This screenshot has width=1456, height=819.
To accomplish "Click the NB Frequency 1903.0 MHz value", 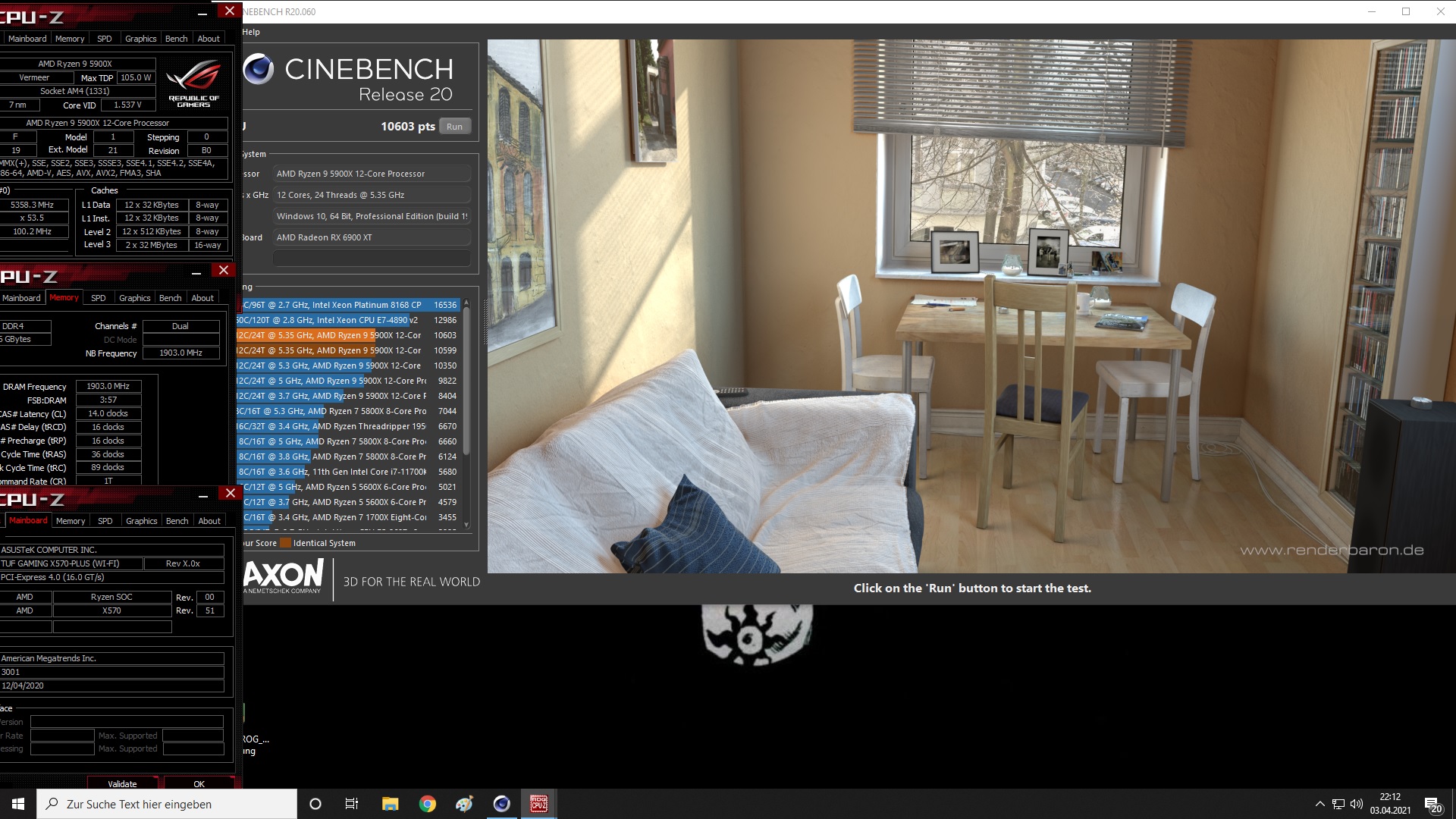I will [180, 353].
